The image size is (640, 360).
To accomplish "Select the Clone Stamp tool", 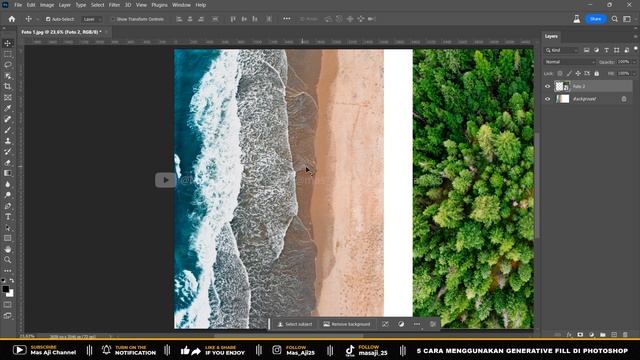I will tap(8, 141).
